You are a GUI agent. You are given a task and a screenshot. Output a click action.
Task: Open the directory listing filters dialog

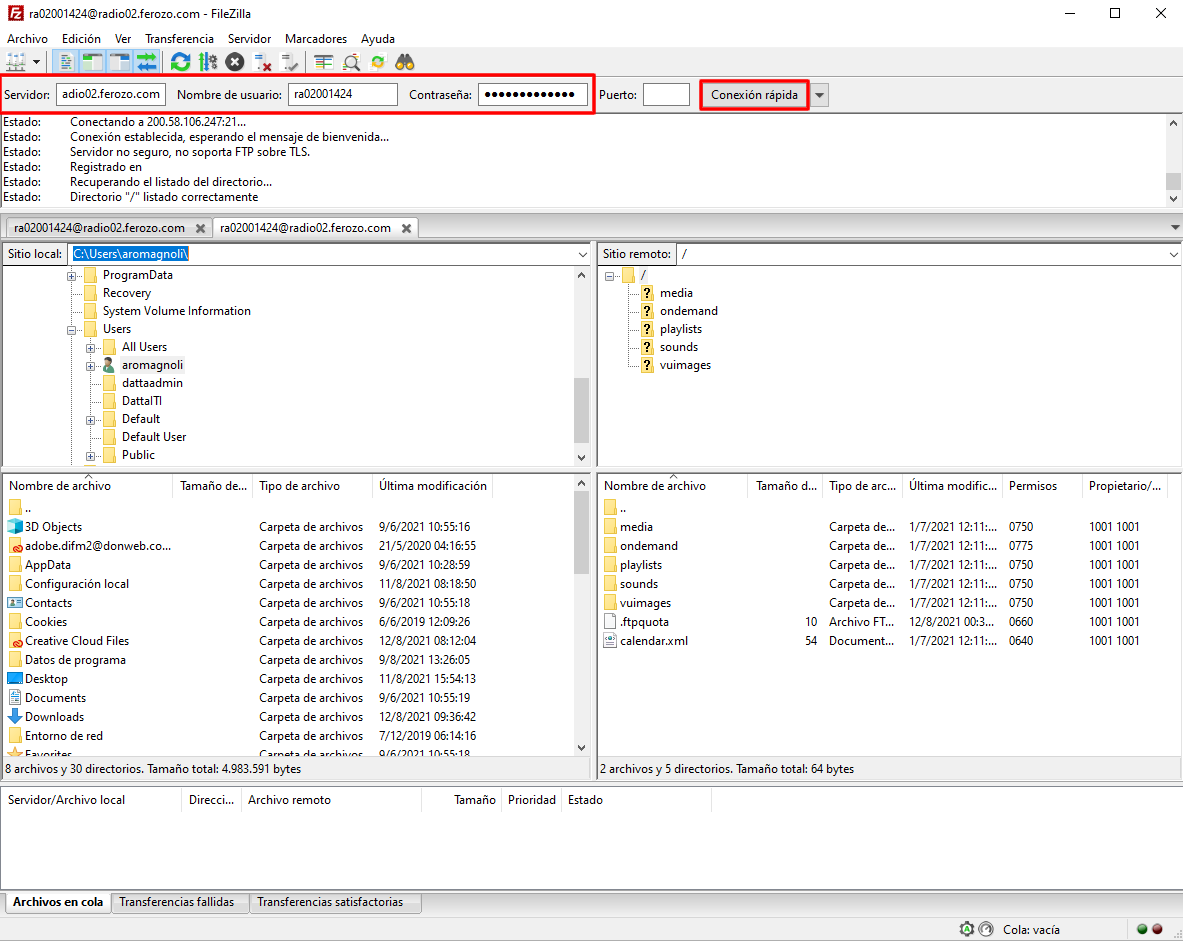[324, 62]
